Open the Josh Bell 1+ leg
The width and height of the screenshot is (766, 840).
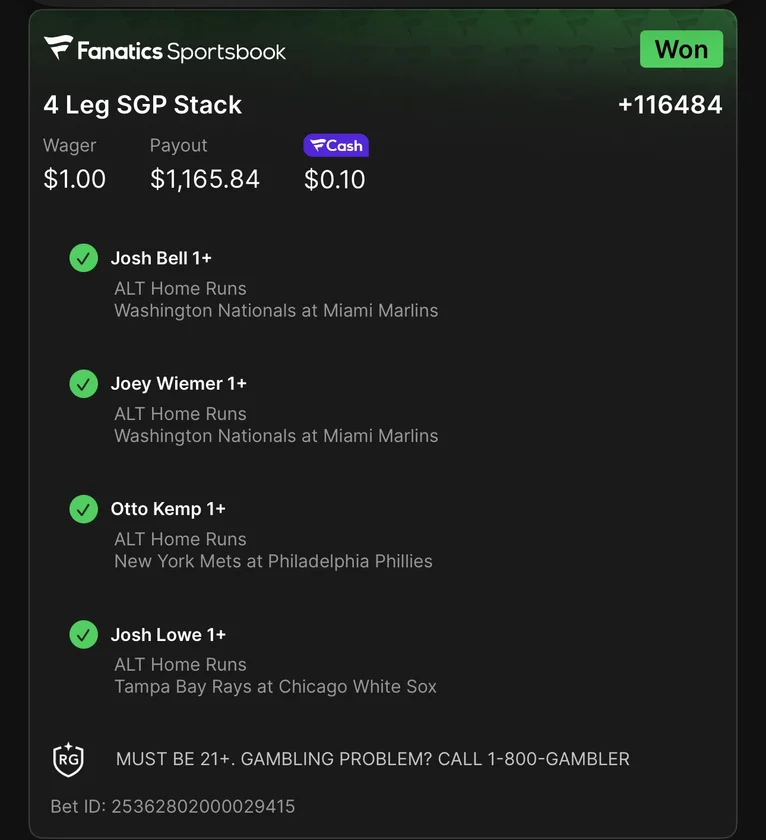point(161,258)
